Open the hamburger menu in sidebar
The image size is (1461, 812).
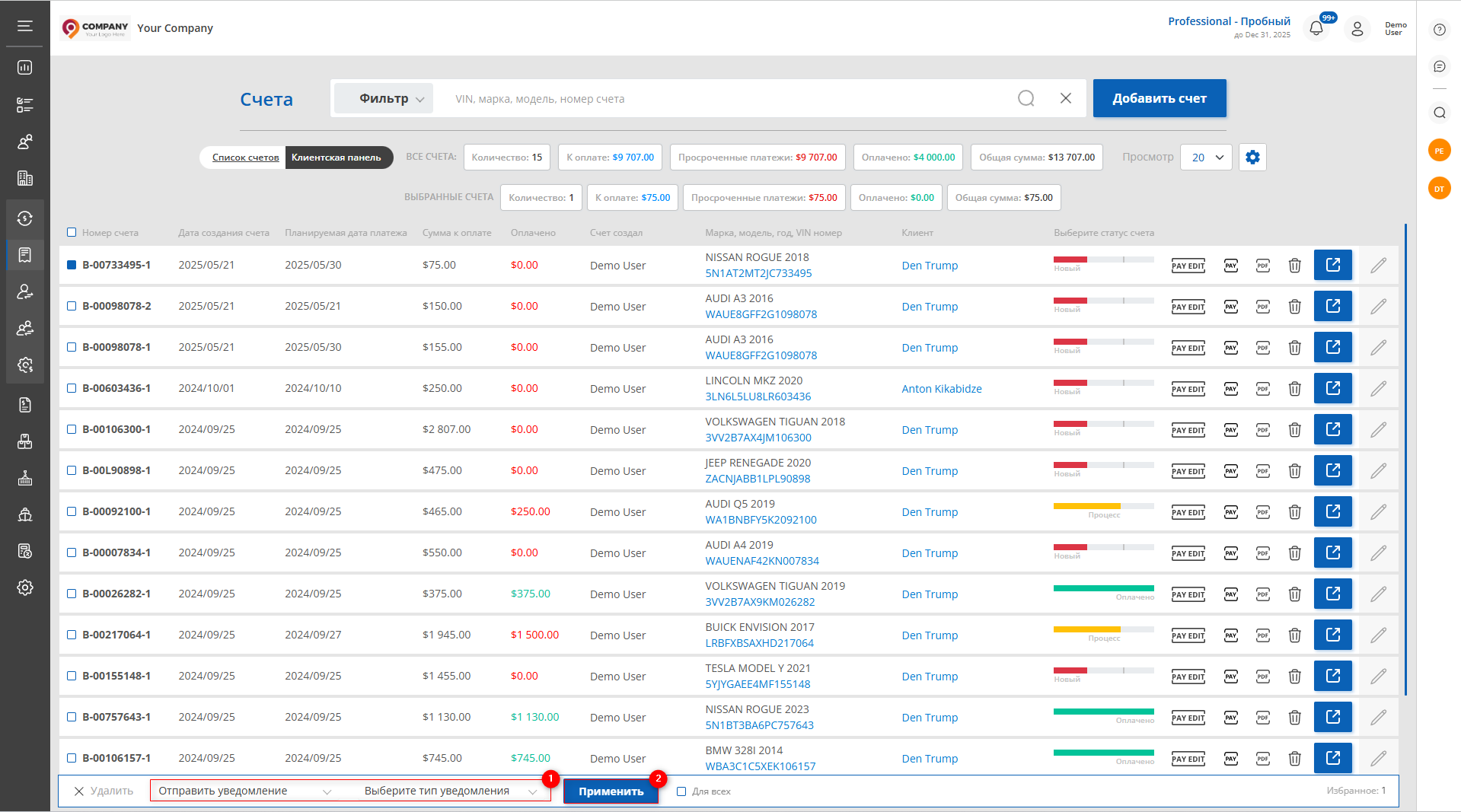click(25, 26)
